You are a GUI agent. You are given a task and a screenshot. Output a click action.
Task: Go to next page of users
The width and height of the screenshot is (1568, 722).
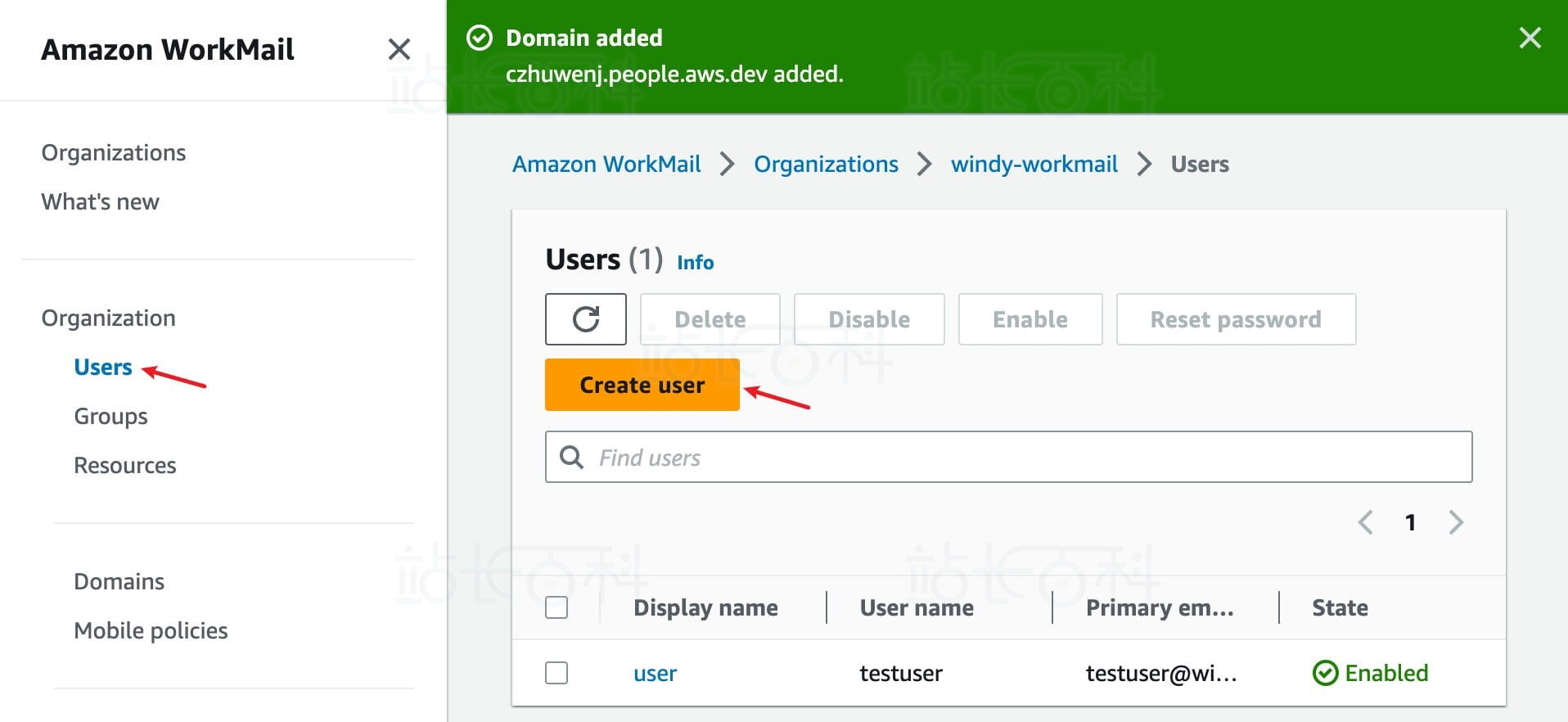click(1455, 522)
